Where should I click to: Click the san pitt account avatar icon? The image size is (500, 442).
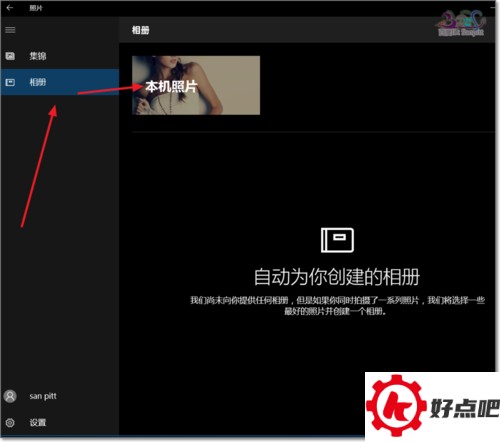tap(10, 396)
